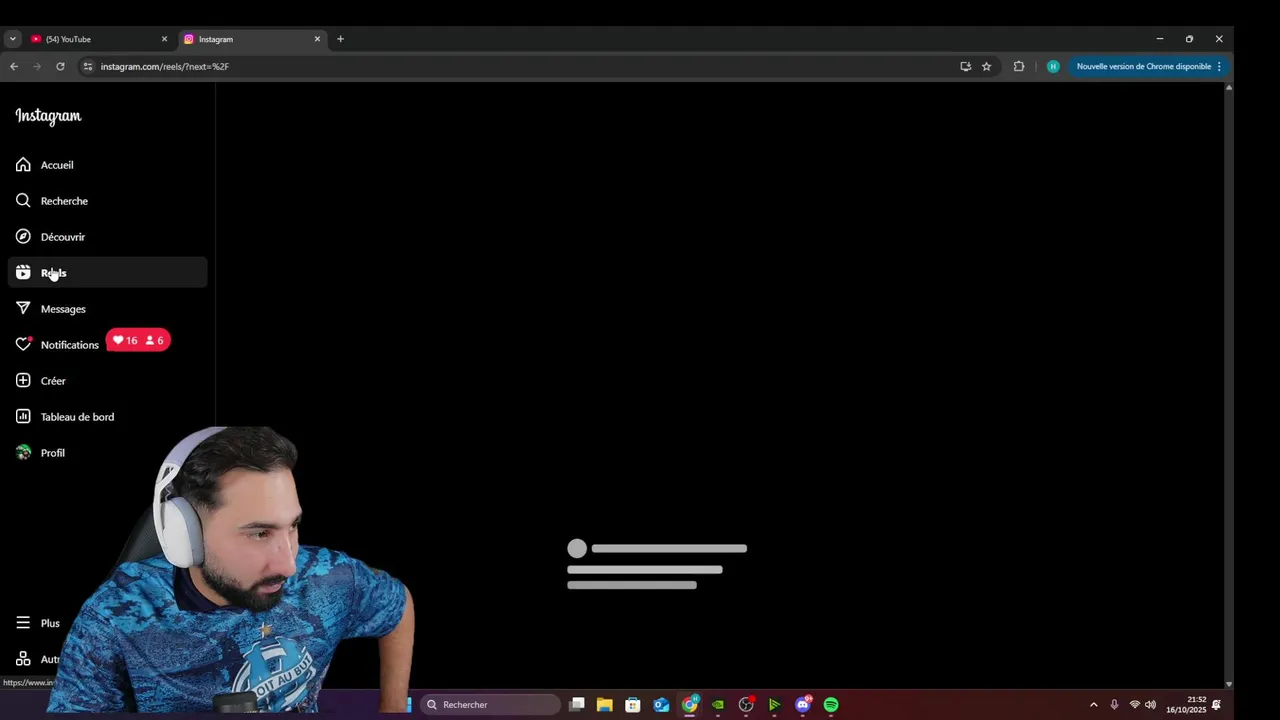This screenshot has width=1280, height=720.
Task: Click the Créer plus icon
Action: tap(23, 381)
